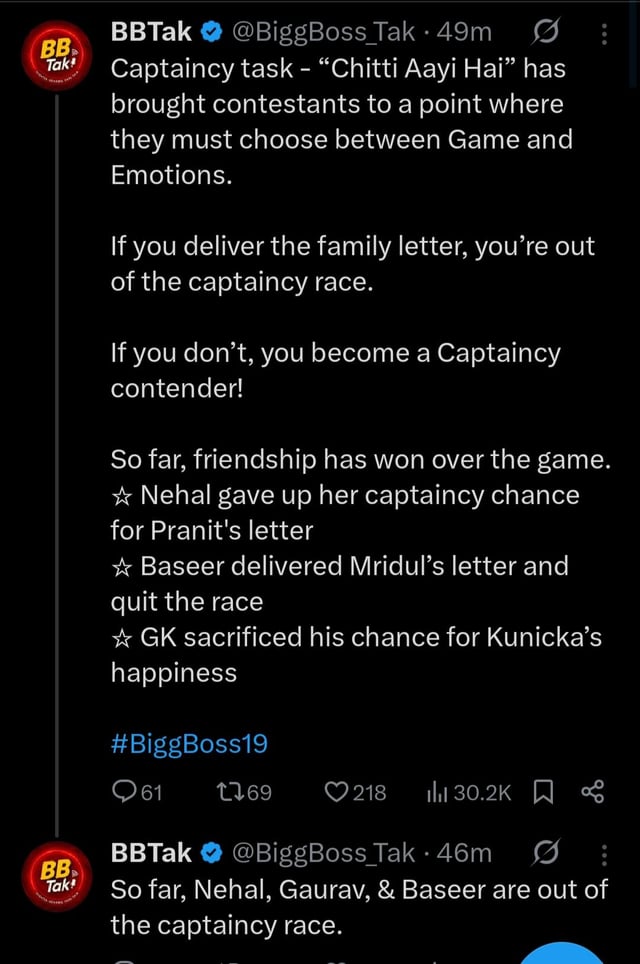Screen dimensions: 640x964
Task: Tap the 46m timestamp
Action: tap(465, 852)
